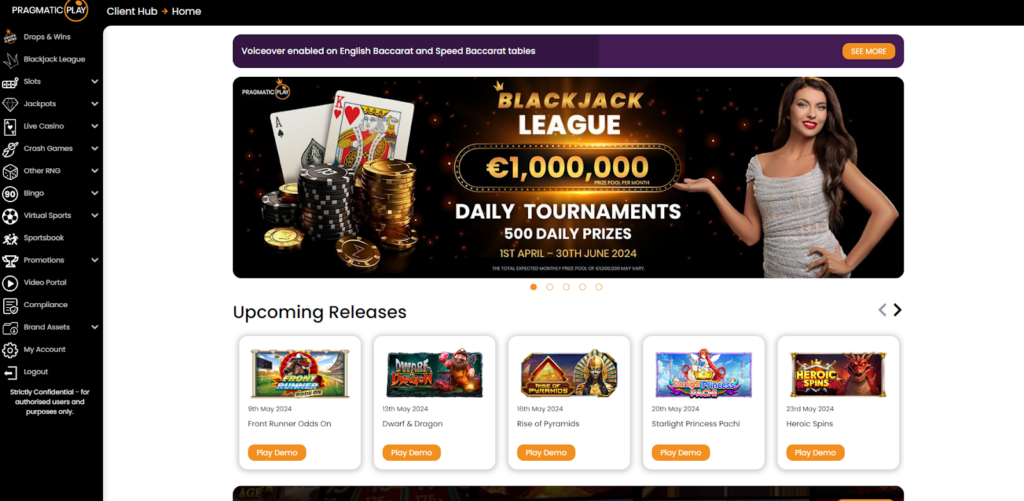Screen dimensions: 1024x501
Task: Select the second banner carousel dot
Action: [550, 287]
